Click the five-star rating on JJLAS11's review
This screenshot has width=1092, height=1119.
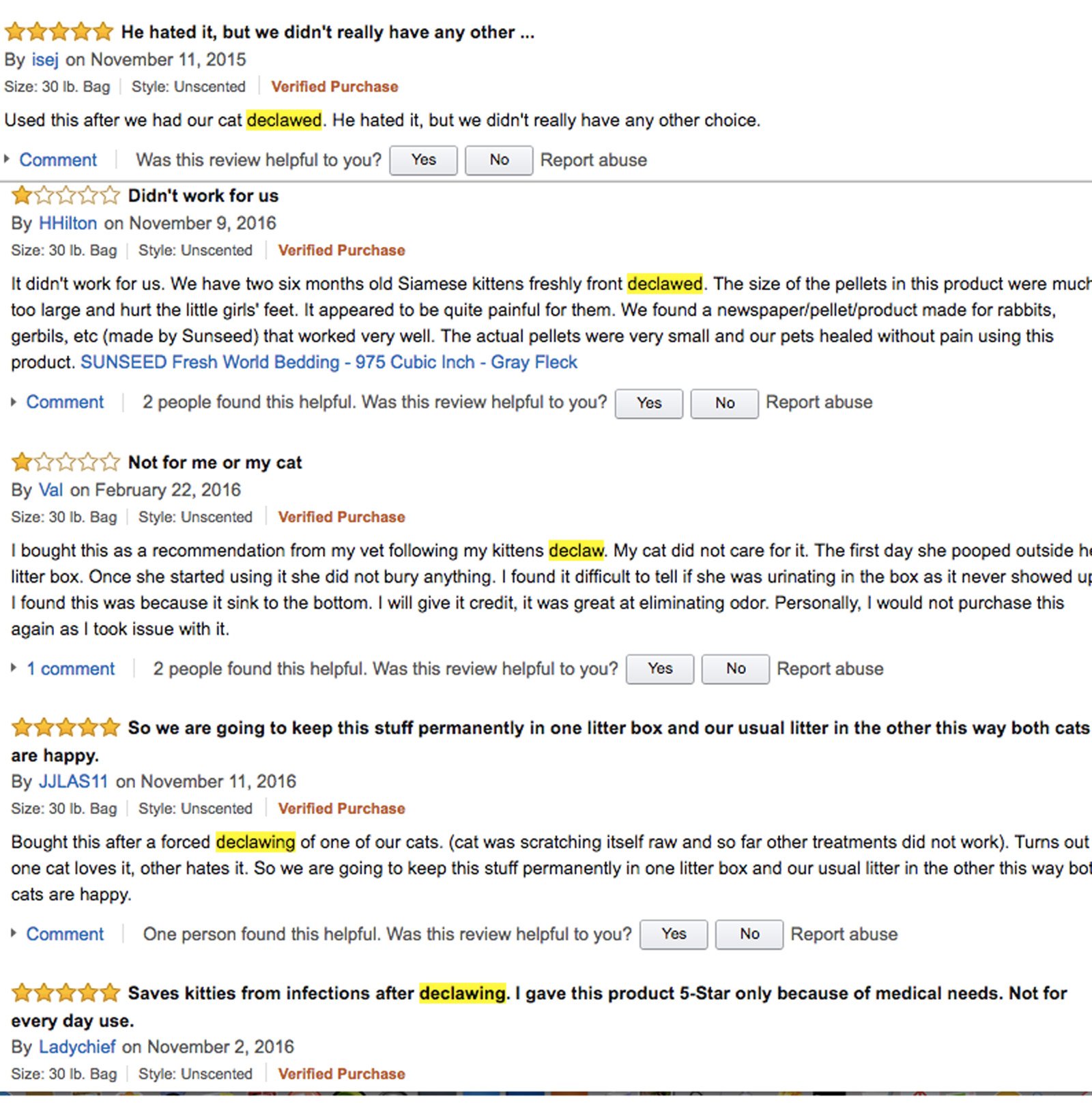point(66,727)
